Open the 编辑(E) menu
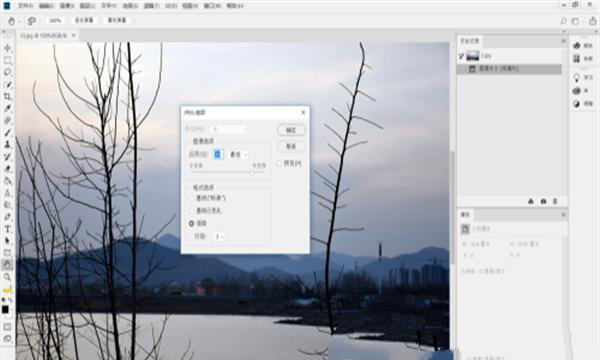Screen dimensions: 600x360 coord(46,6)
